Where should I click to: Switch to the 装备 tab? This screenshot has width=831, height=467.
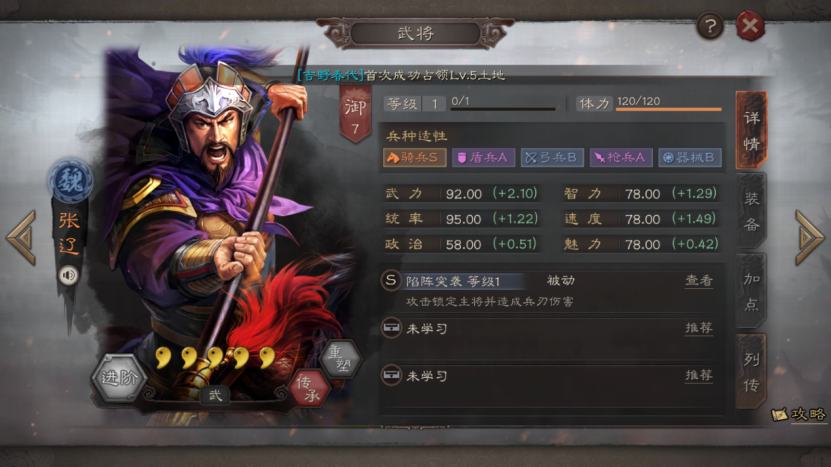752,212
